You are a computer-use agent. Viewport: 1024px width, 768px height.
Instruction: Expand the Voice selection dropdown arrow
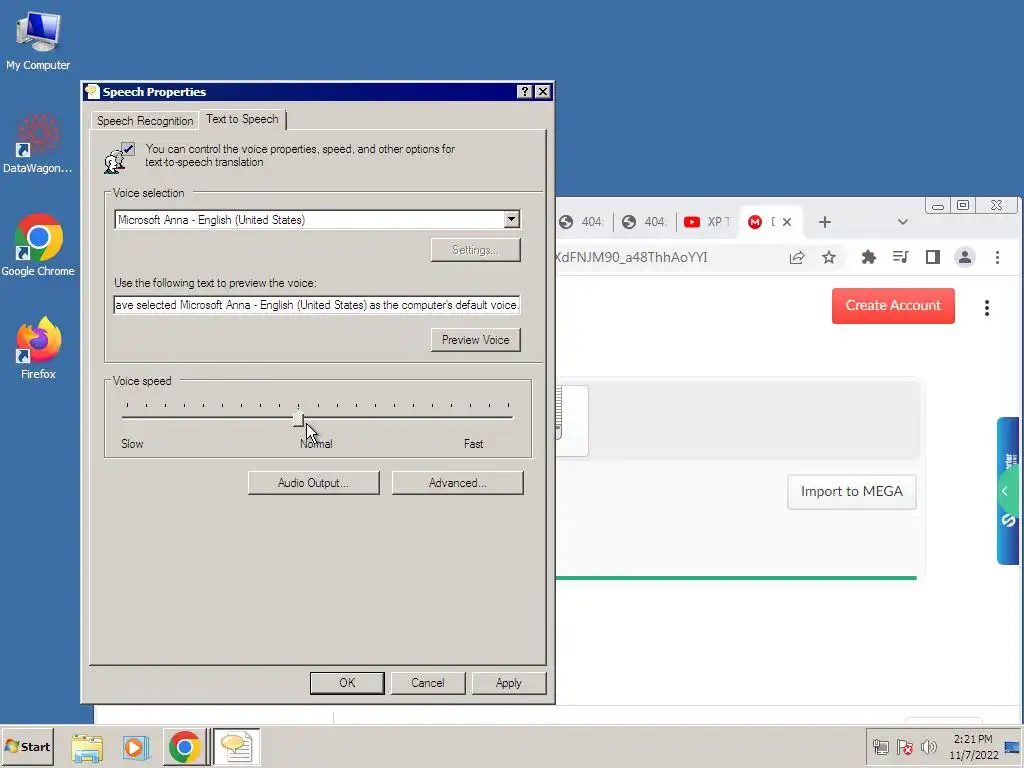[512, 219]
